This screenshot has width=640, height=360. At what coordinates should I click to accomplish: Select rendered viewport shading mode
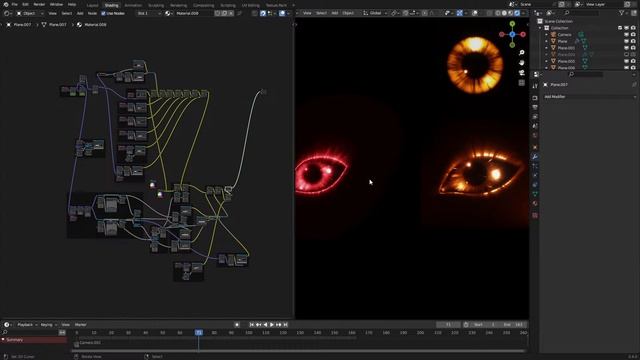(517, 13)
